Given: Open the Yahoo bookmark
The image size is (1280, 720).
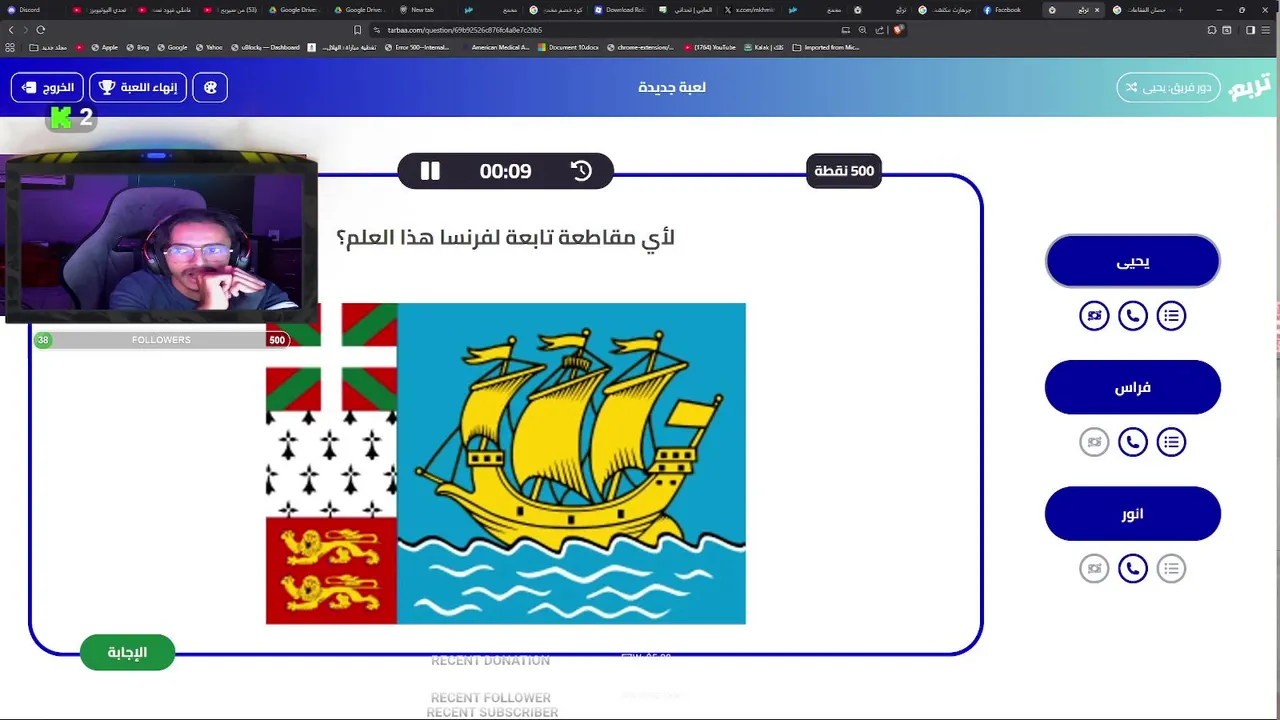Looking at the screenshot, I should tap(210, 47).
